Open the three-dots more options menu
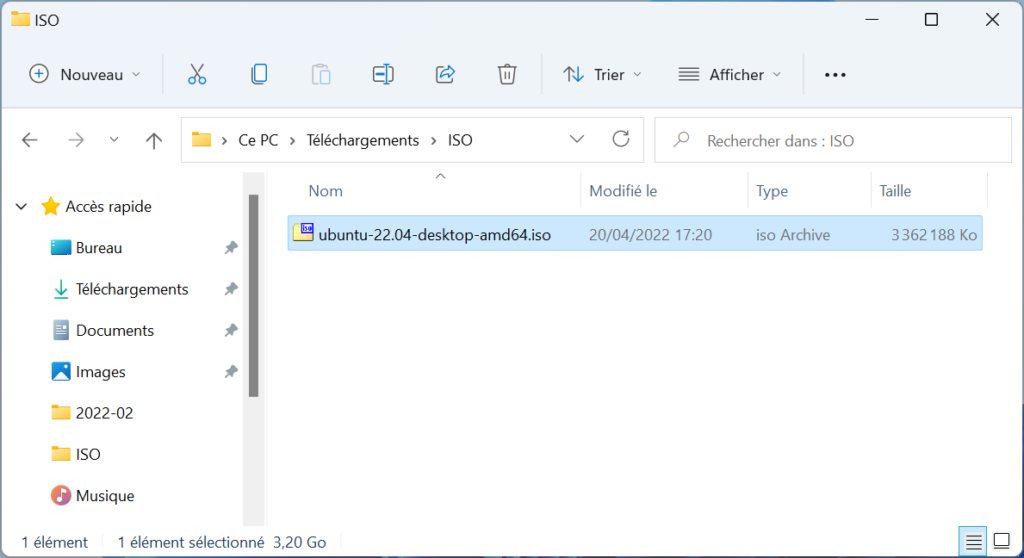1024x558 pixels. pos(835,75)
